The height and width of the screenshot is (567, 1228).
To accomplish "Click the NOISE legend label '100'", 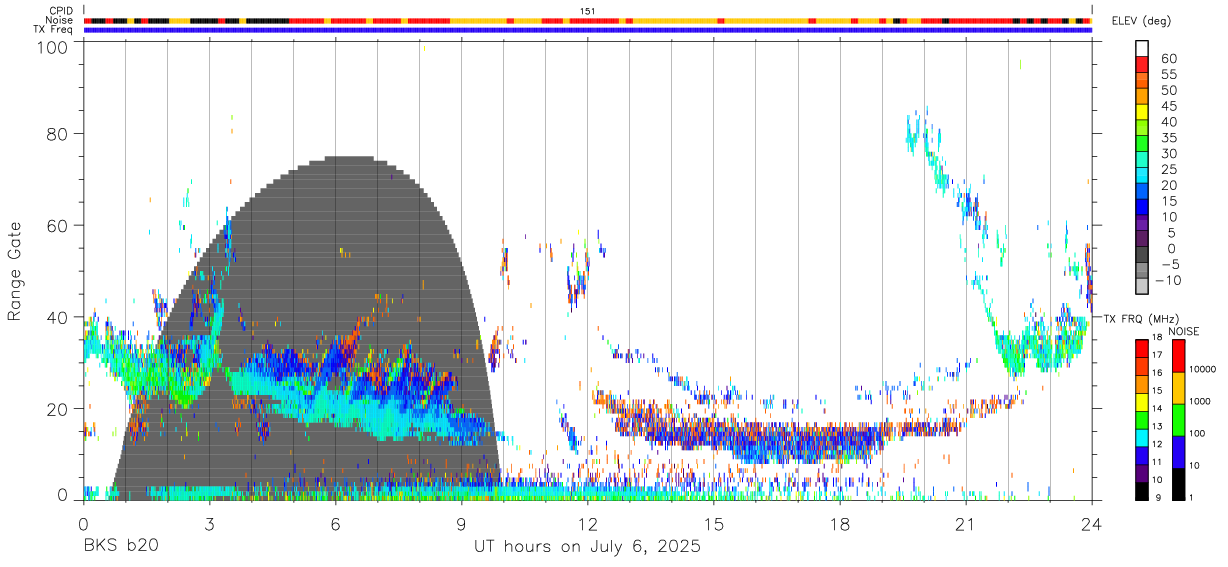I will (x=1196, y=434).
